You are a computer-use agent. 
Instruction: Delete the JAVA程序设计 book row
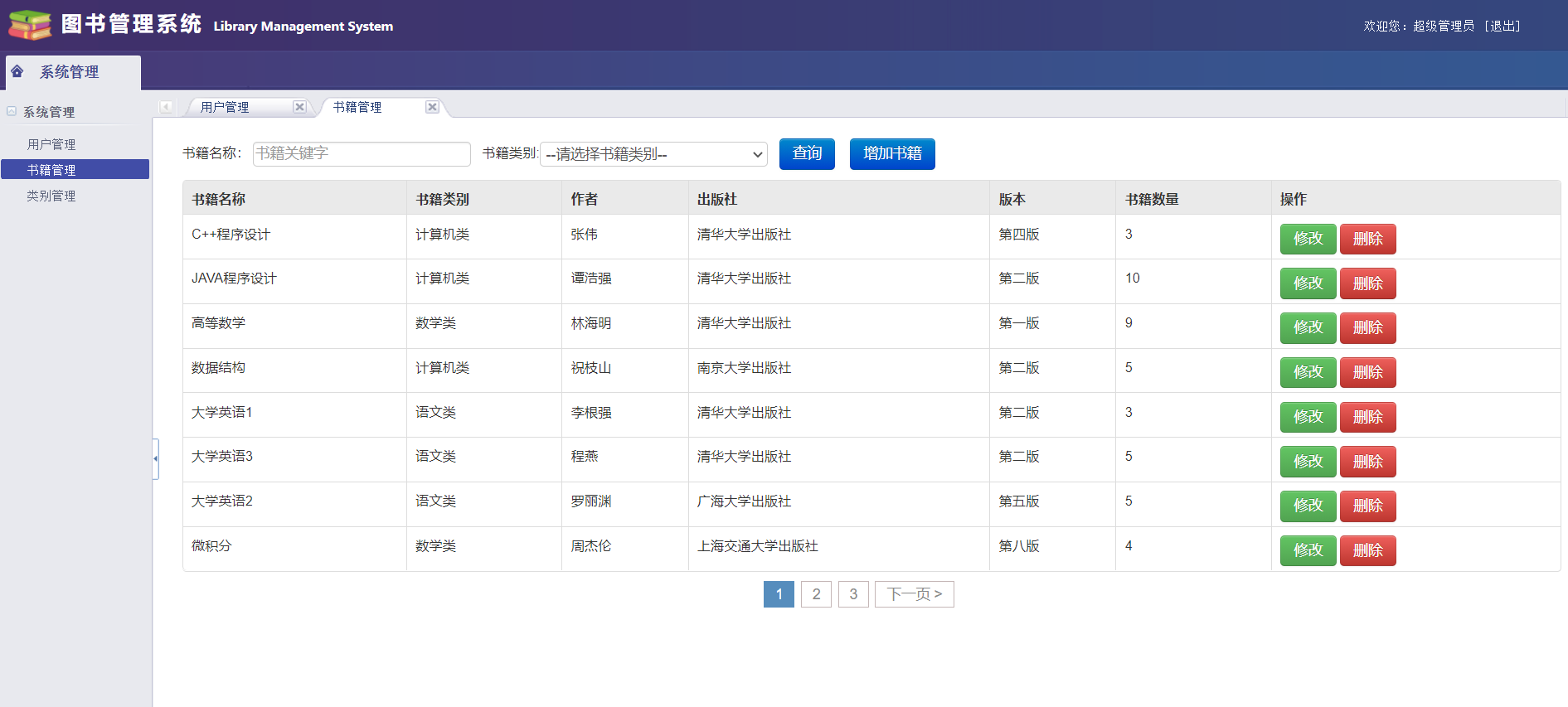click(x=1368, y=283)
